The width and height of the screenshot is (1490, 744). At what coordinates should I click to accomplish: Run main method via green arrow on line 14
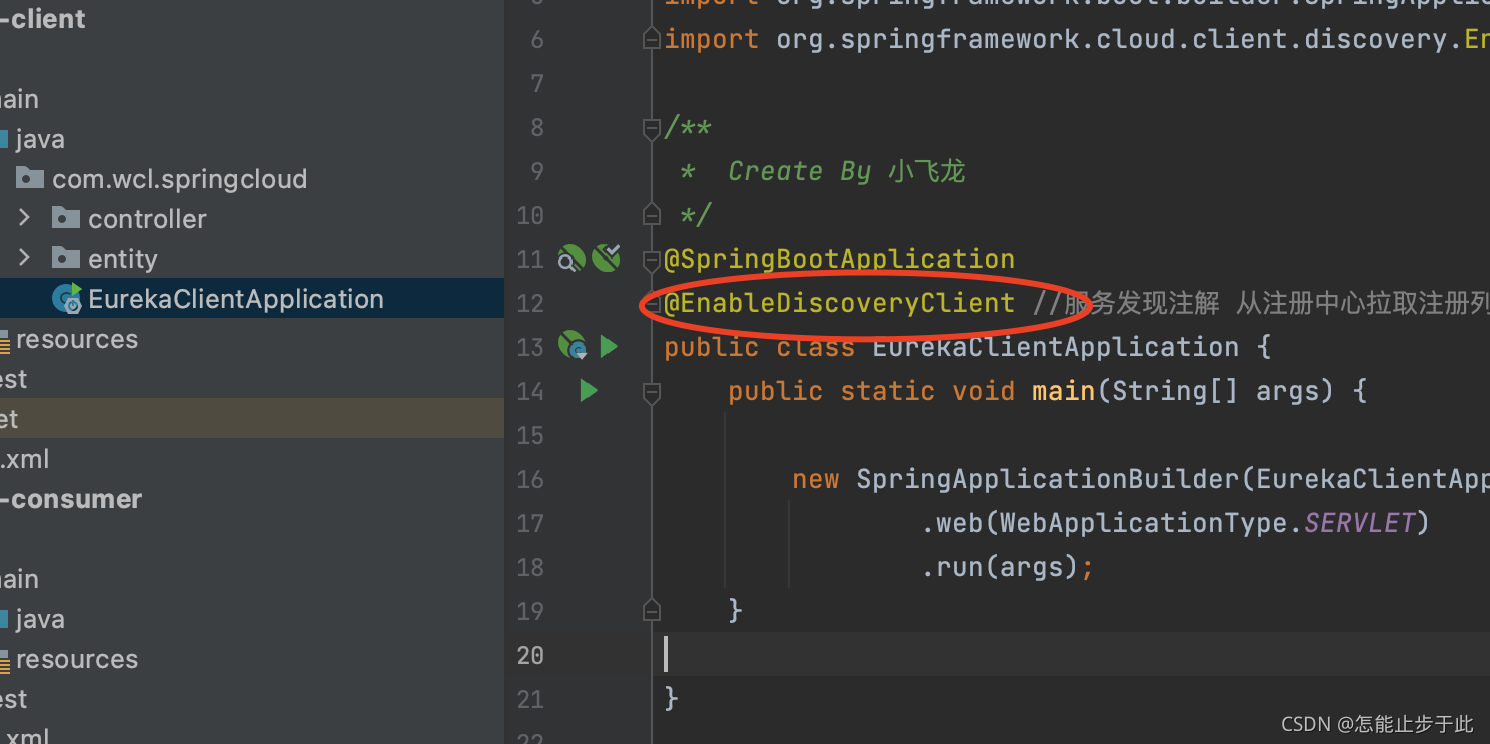tap(589, 391)
